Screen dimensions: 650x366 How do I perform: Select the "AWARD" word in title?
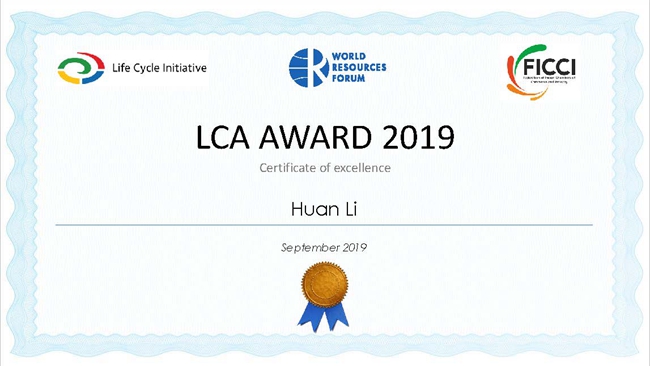coord(315,137)
